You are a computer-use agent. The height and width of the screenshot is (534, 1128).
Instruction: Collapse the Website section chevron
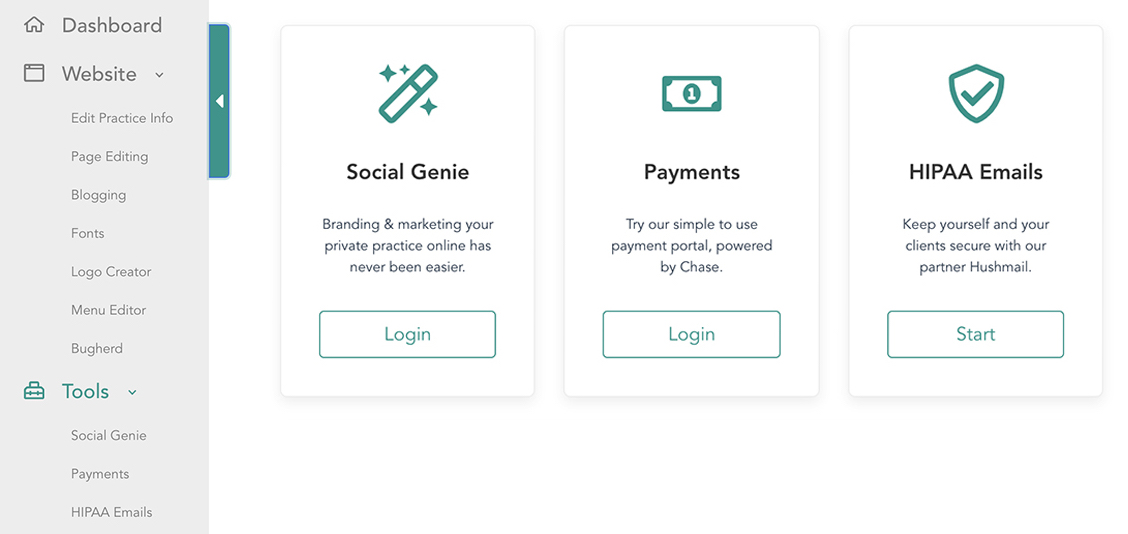coord(159,75)
